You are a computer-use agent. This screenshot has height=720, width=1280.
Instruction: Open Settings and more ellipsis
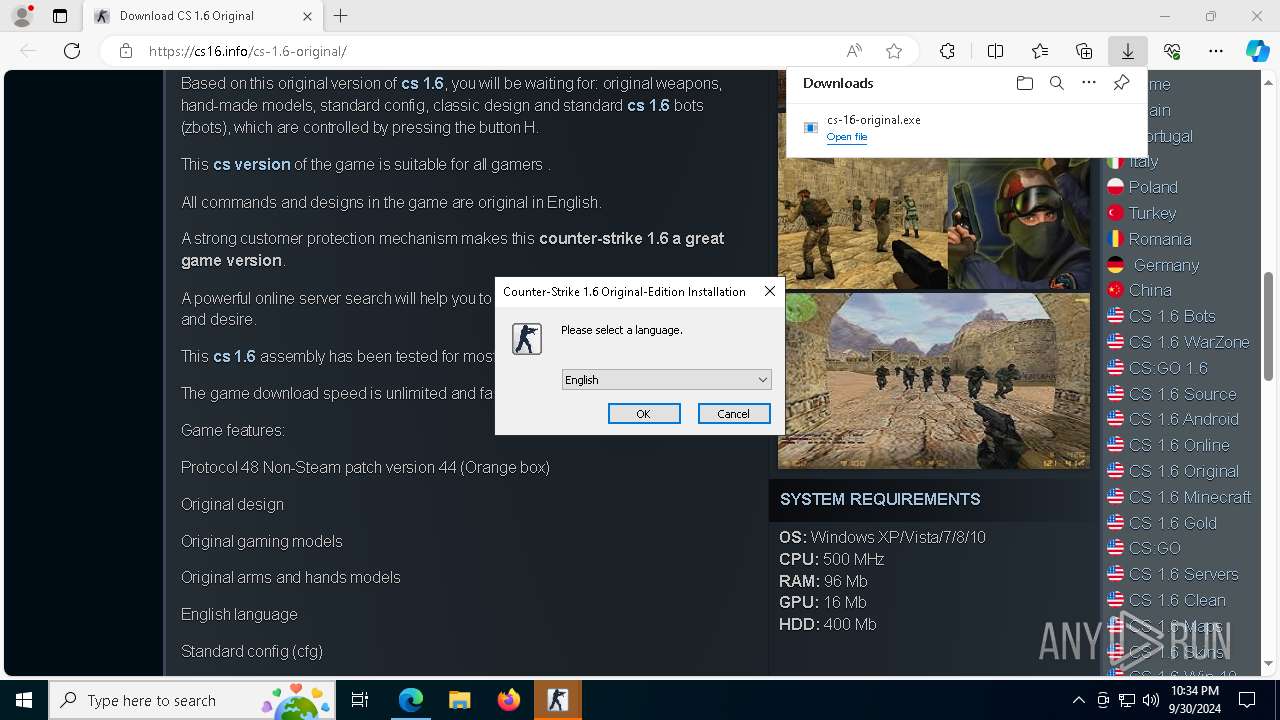coord(1216,51)
